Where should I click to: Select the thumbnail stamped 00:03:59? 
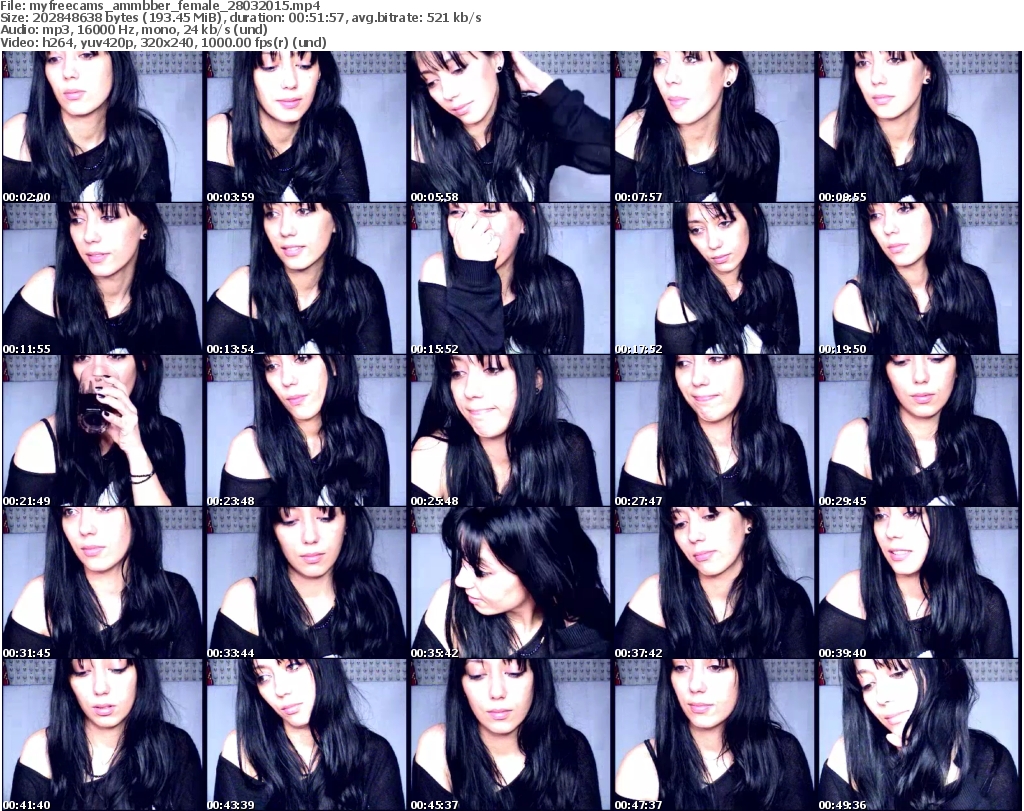(x=306, y=127)
